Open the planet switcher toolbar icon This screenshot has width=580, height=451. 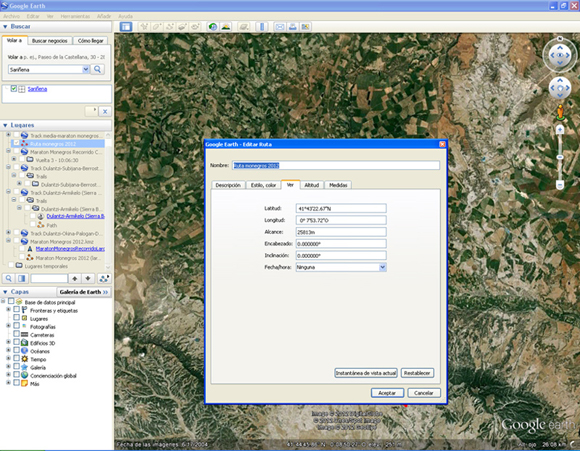(x=244, y=27)
